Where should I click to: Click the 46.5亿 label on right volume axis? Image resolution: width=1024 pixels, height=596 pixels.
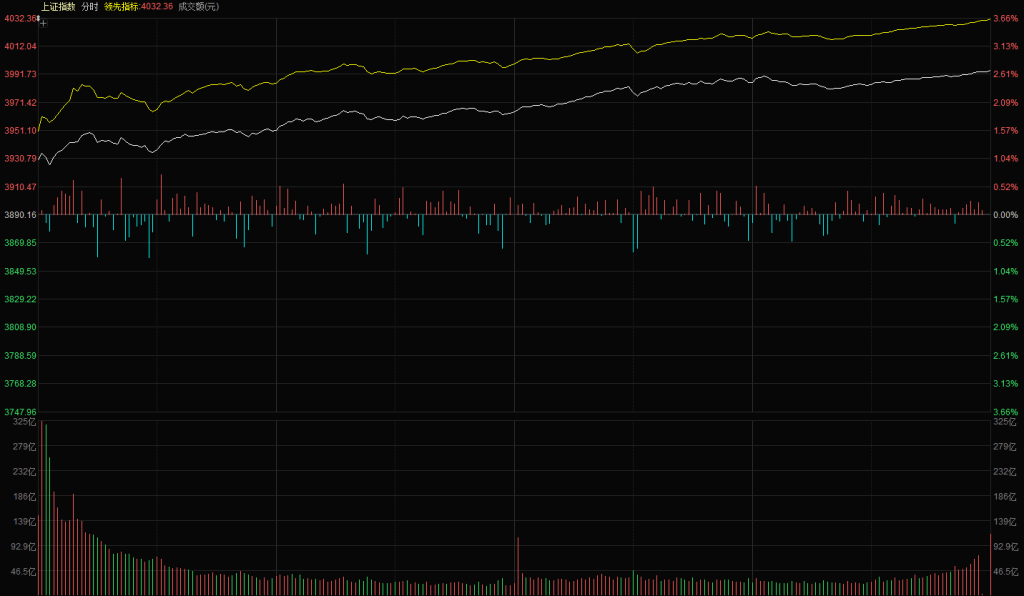1004,572
